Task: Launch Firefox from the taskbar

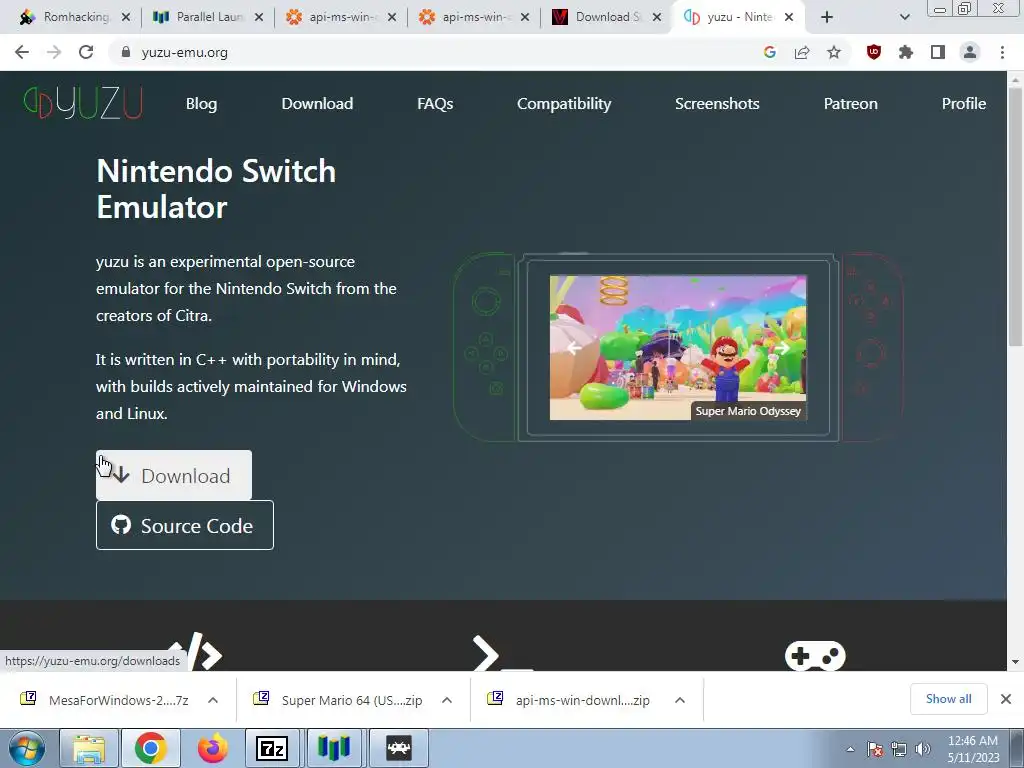Action: click(x=213, y=748)
